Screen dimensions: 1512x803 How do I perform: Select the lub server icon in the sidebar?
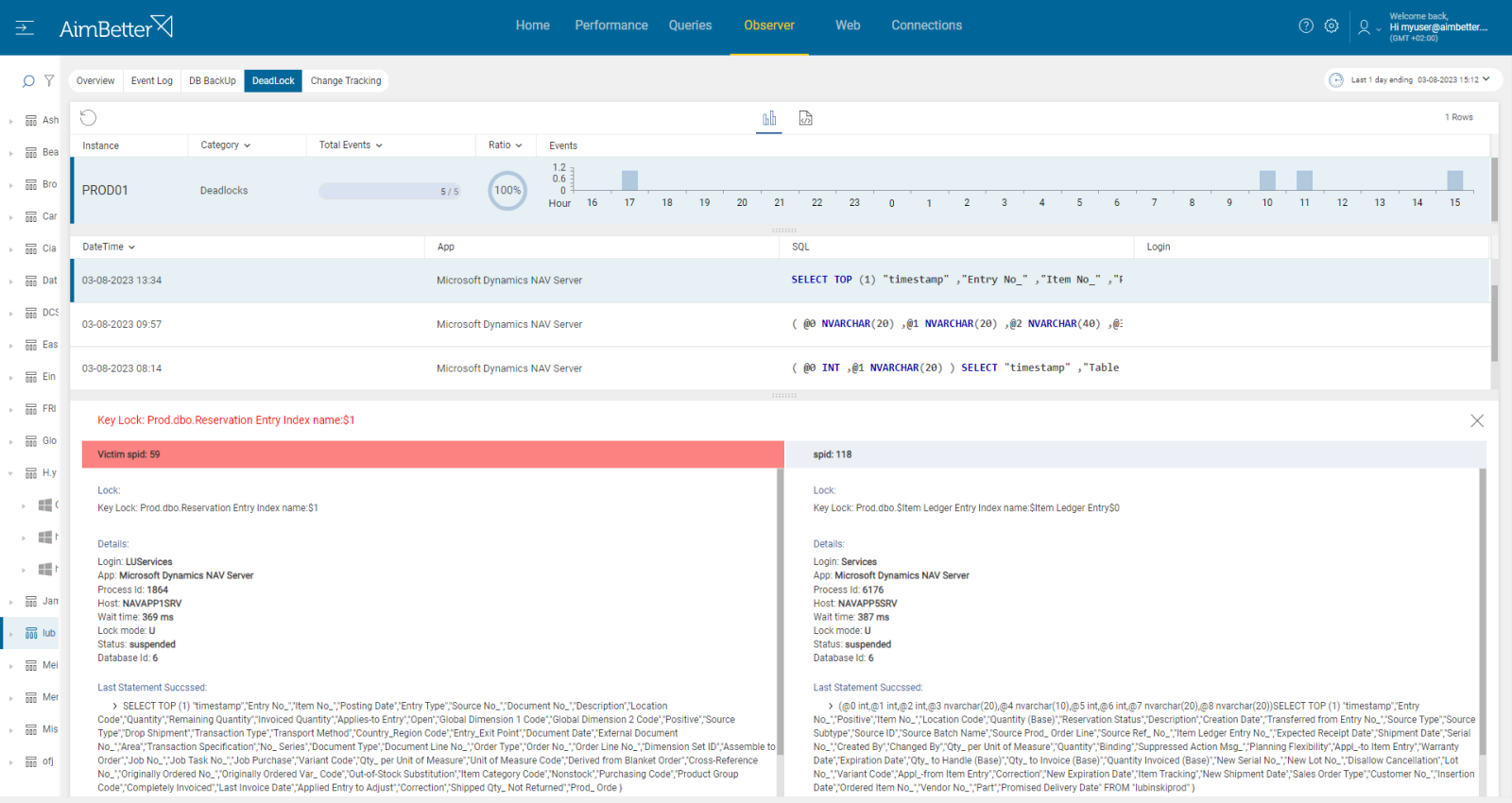click(31, 634)
